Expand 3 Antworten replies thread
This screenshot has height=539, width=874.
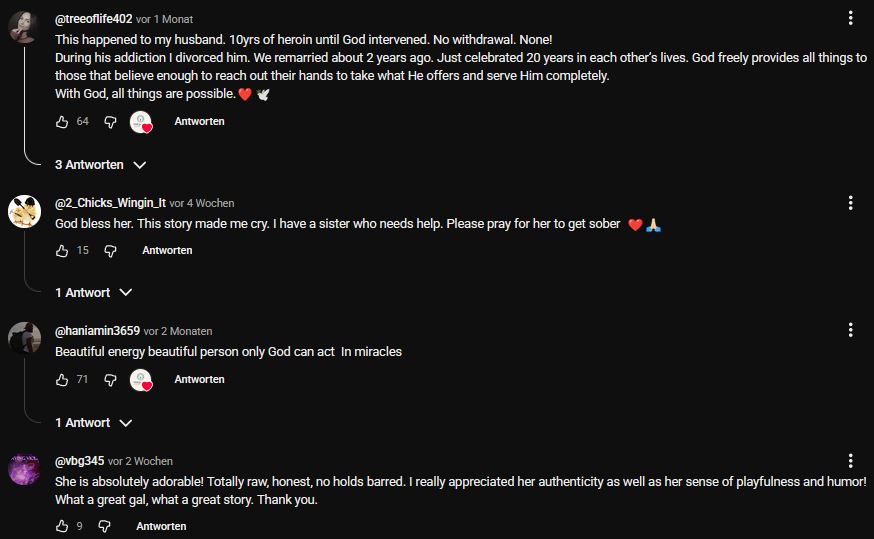[100, 164]
